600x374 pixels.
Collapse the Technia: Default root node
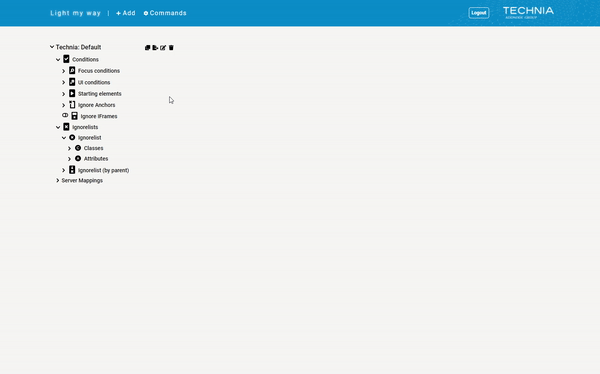(52, 47)
